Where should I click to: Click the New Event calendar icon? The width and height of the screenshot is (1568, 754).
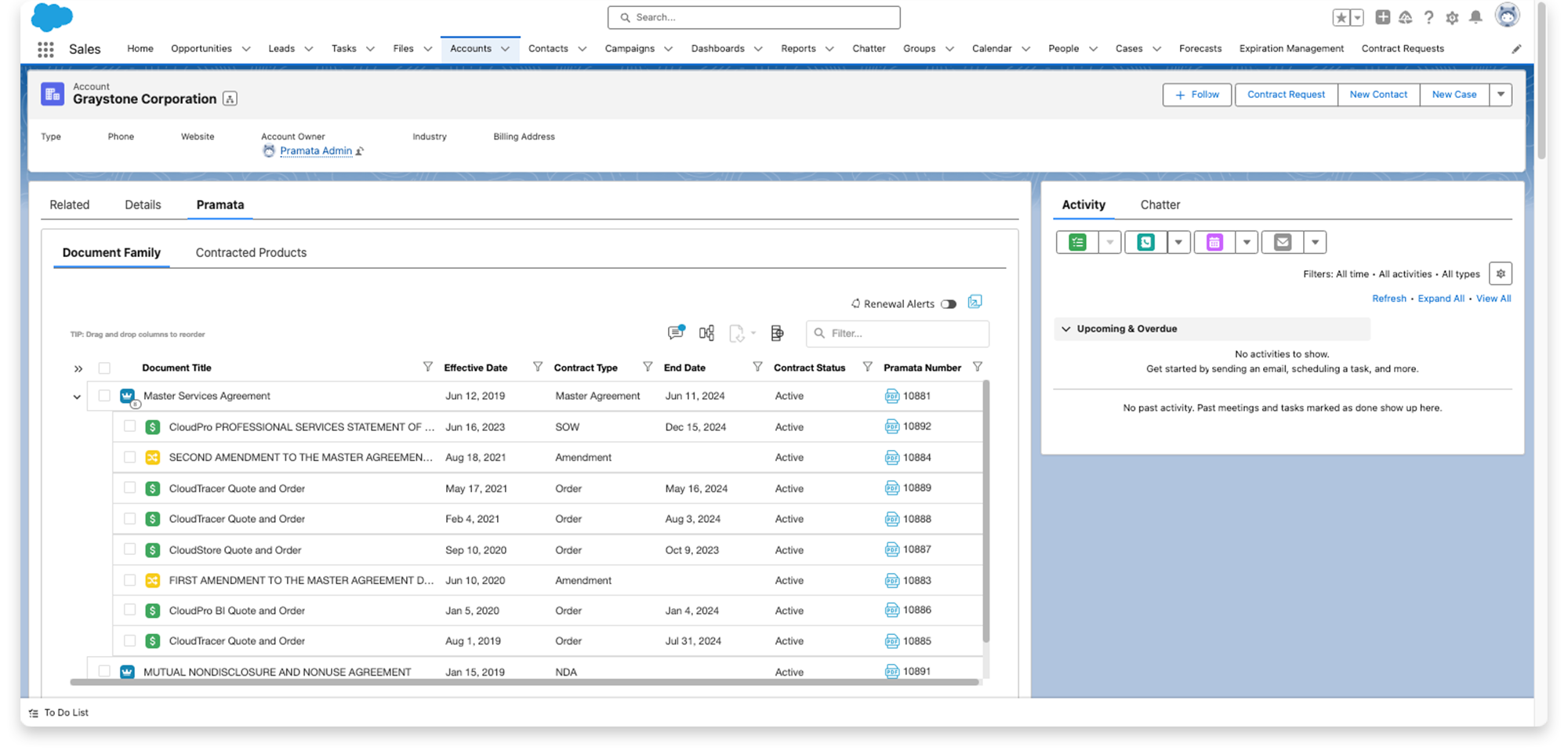(x=1214, y=242)
